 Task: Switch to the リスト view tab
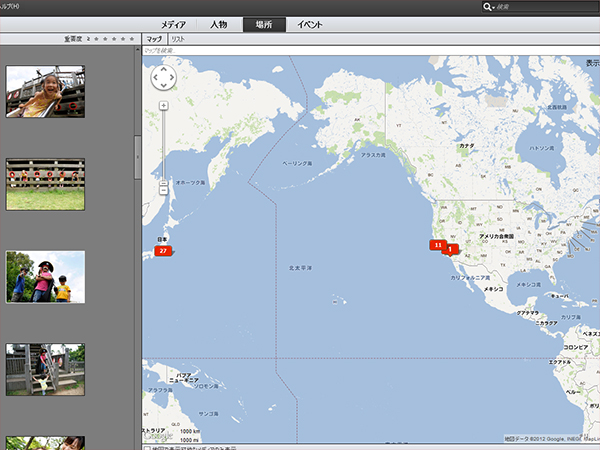point(178,39)
